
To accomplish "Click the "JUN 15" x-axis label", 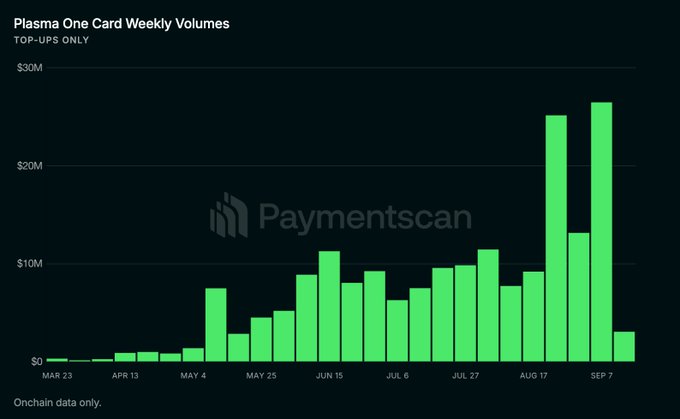I will pos(329,376).
